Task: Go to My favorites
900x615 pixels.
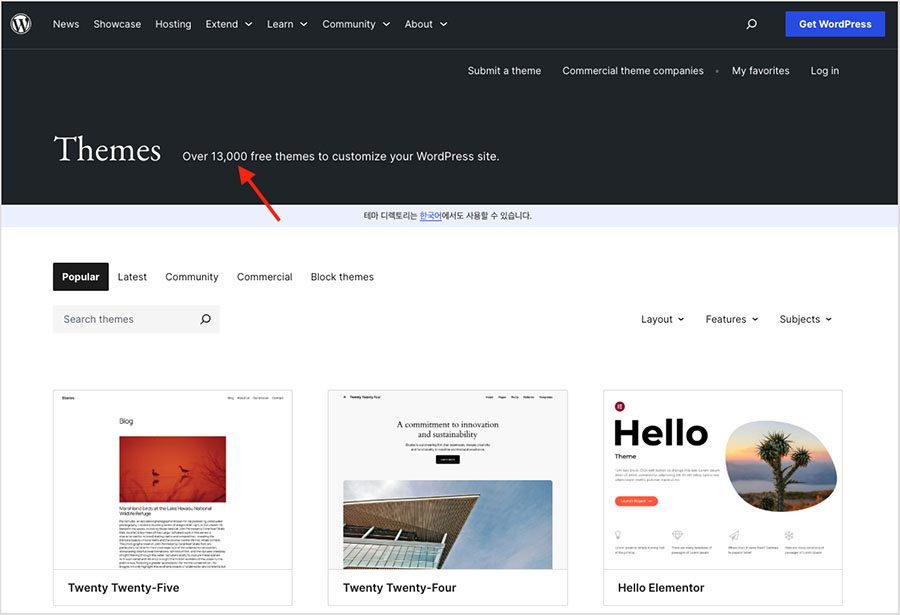Action: coord(761,71)
